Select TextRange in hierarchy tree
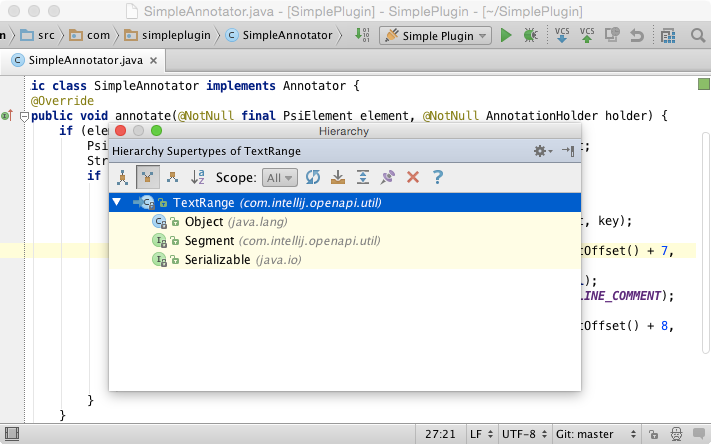This screenshot has width=711, height=444. pos(345,203)
